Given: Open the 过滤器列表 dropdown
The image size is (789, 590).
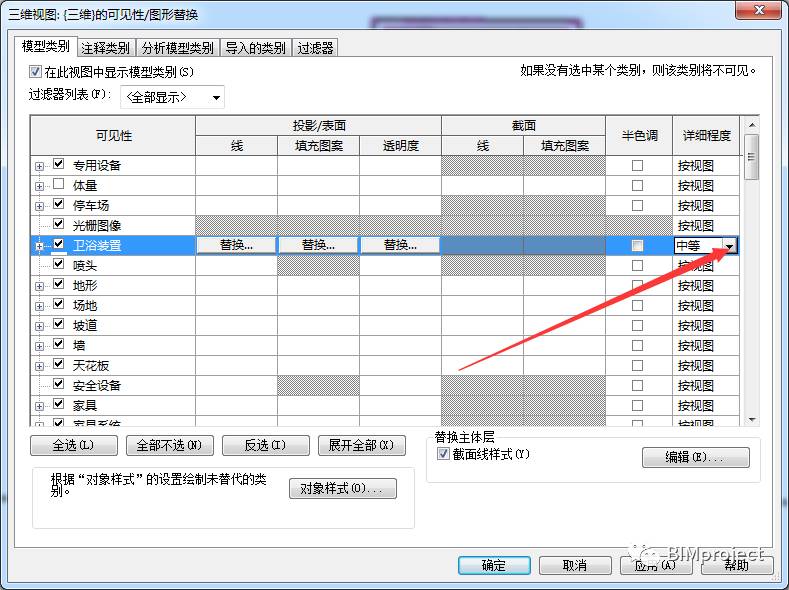Looking at the screenshot, I should click(172, 97).
